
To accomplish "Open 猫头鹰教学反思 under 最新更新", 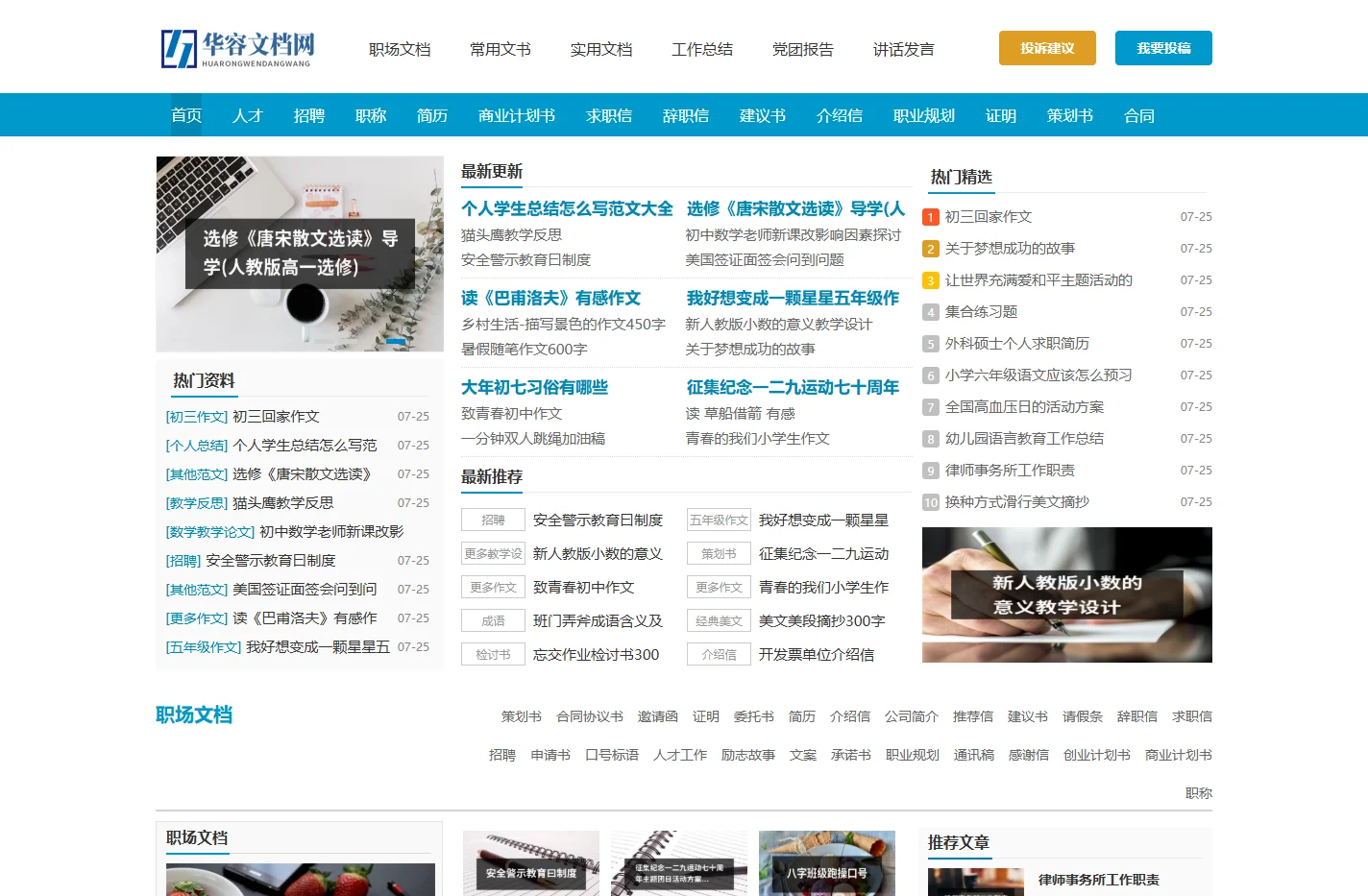I will coord(511,234).
